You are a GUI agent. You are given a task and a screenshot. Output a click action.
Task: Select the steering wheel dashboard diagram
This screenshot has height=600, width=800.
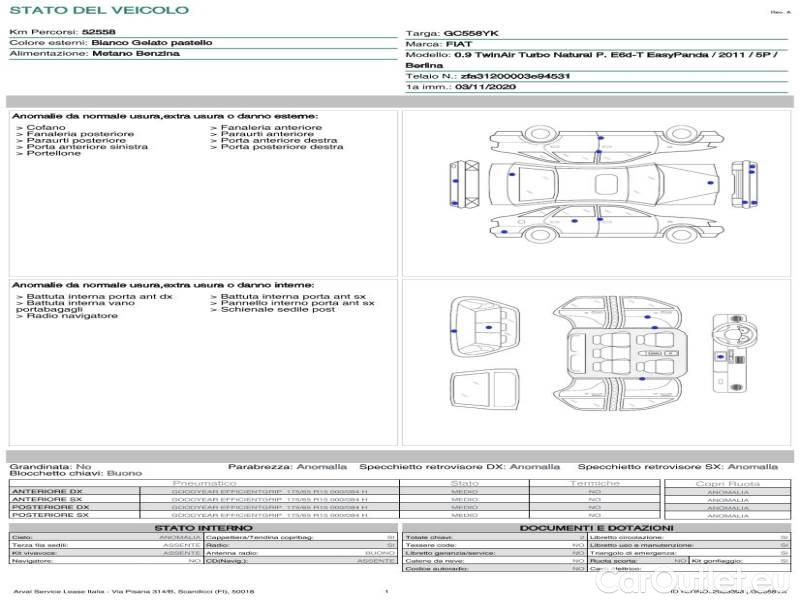coord(729,355)
